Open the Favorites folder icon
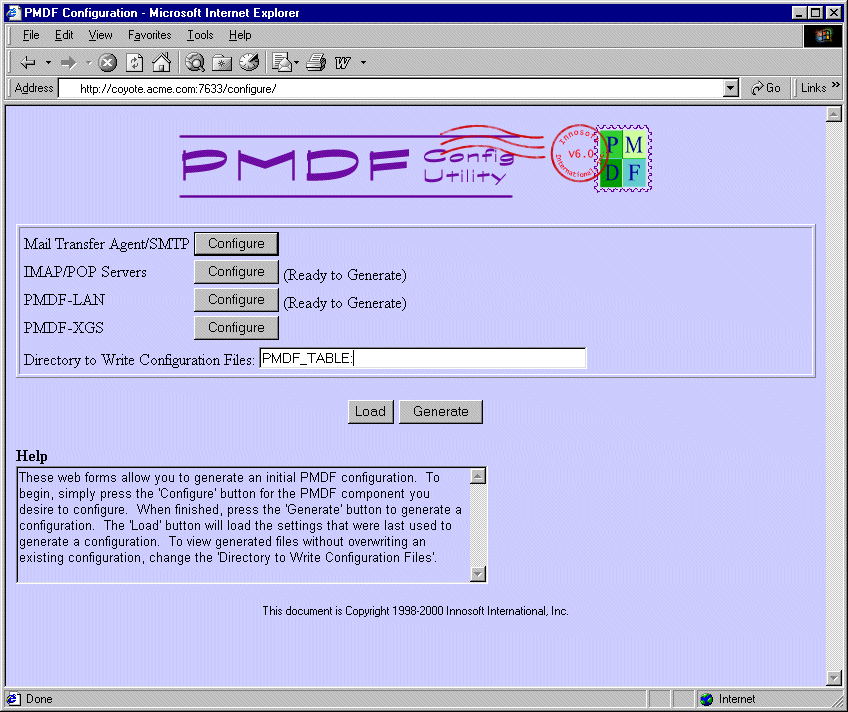This screenshot has height=712, width=848. [222, 63]
